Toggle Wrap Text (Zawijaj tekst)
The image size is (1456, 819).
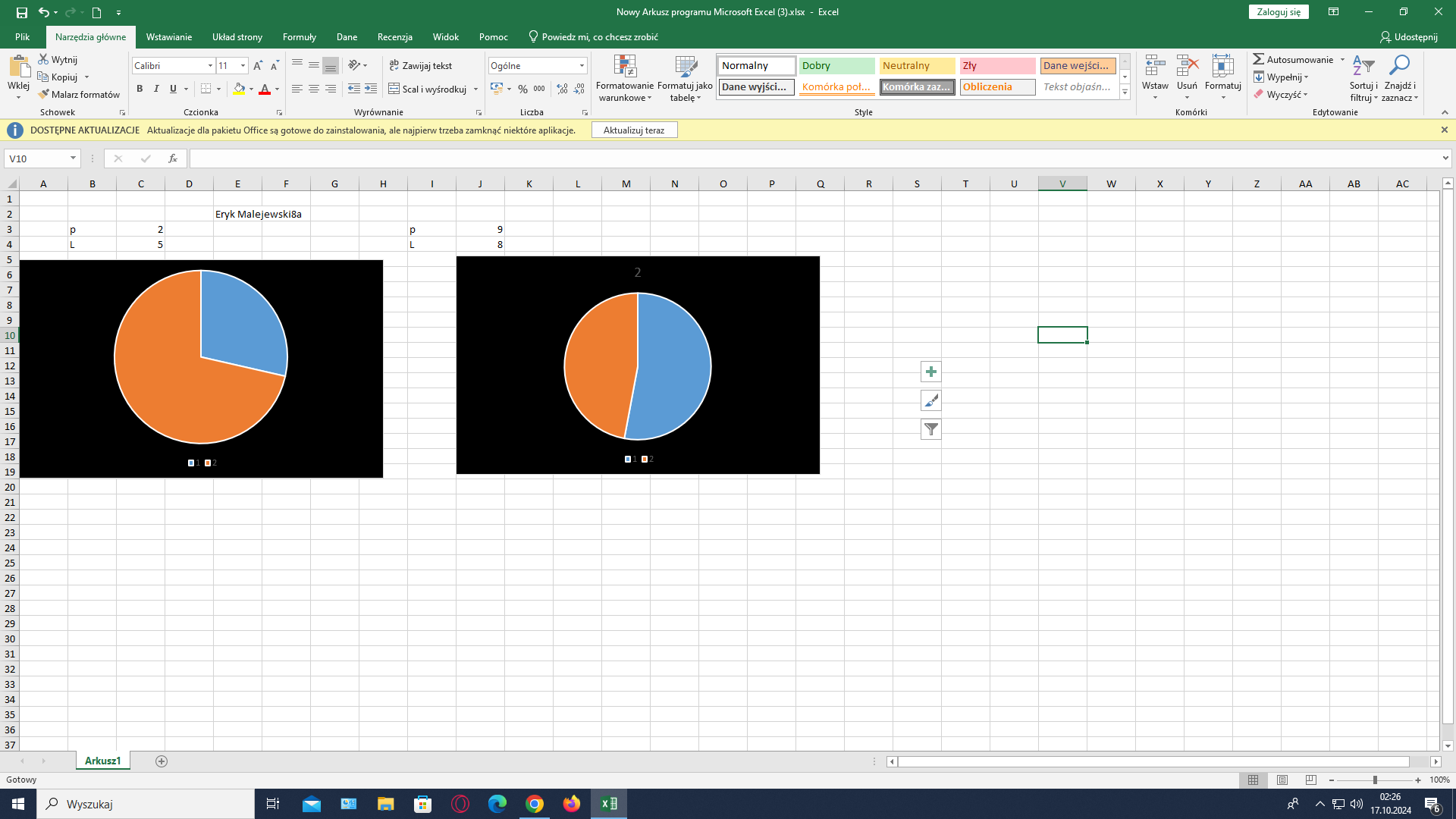point(420,66)
